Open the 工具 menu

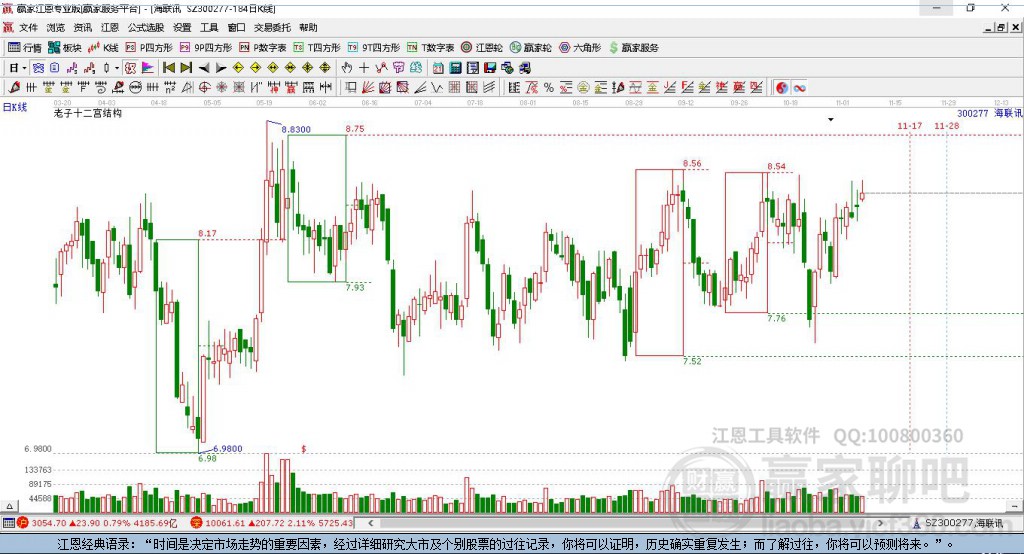(x=209, y=27)
